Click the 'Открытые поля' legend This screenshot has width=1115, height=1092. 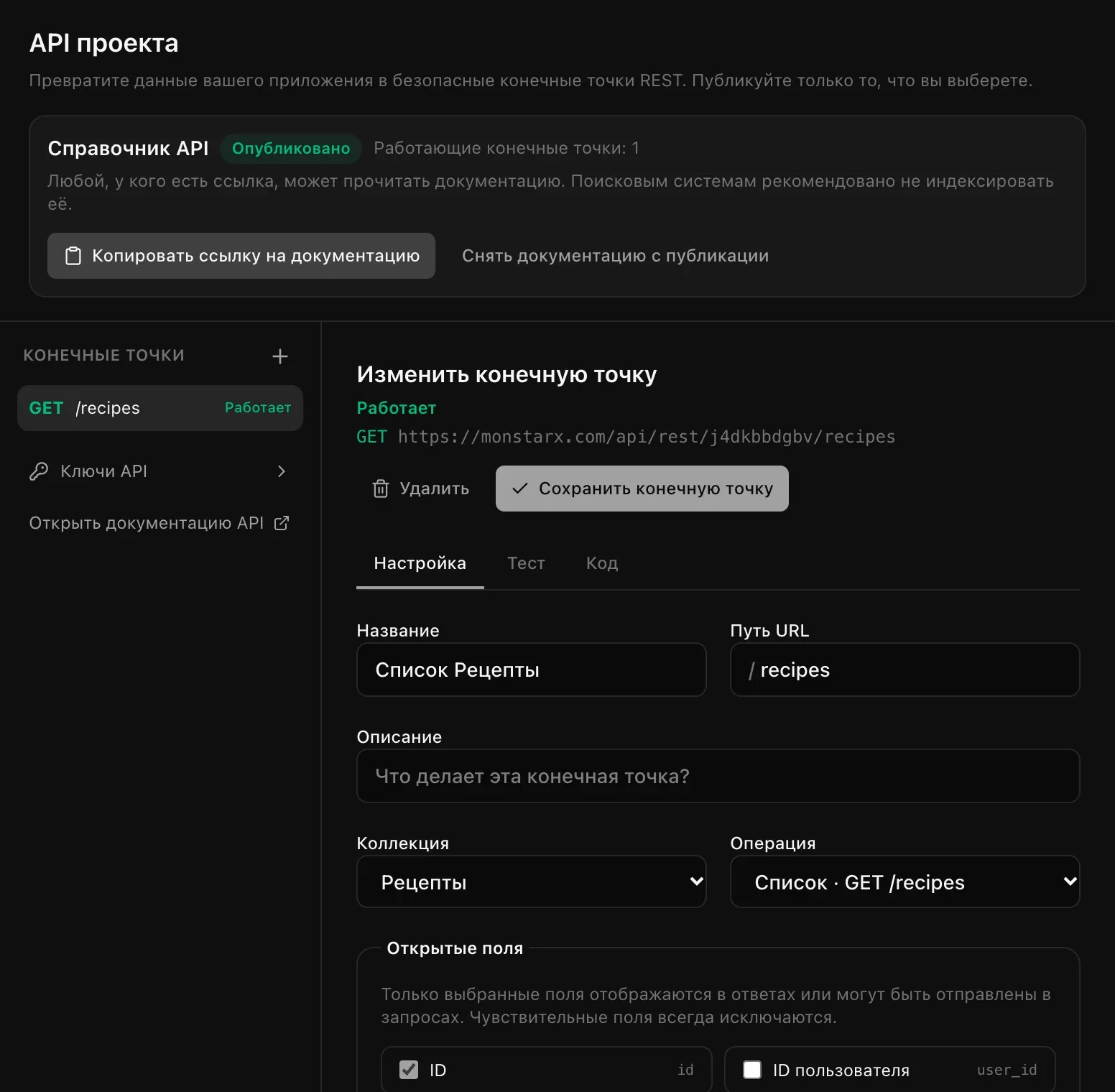tap(455, 948)
